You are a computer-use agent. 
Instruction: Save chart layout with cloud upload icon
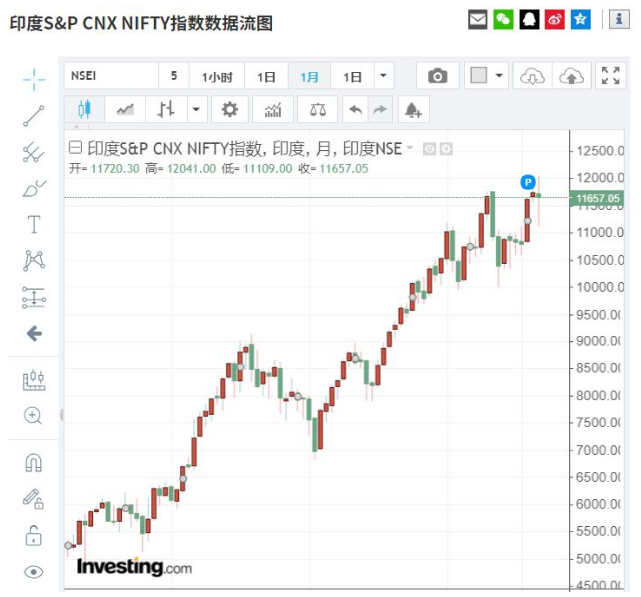(572, 76)
